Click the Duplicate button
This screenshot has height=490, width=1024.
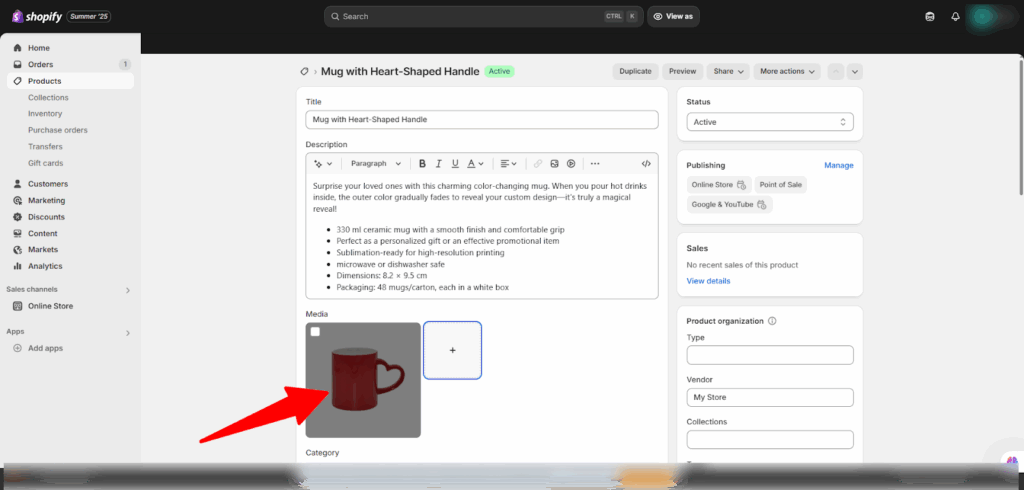635,72
